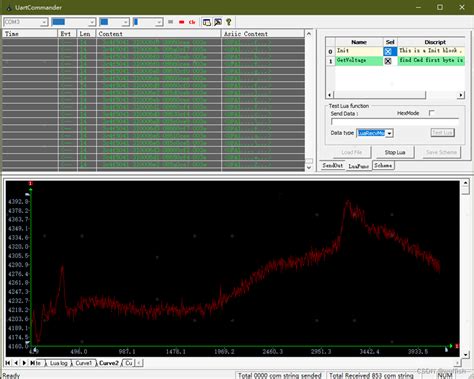Click the green Y-axis top arrow marker
The height and width of the screenshot is (379, 474).
(x=30, y=190)
